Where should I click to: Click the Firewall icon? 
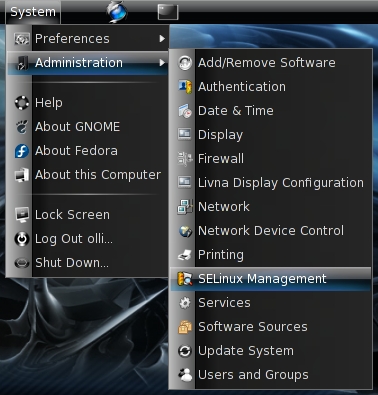click(185, 159)
